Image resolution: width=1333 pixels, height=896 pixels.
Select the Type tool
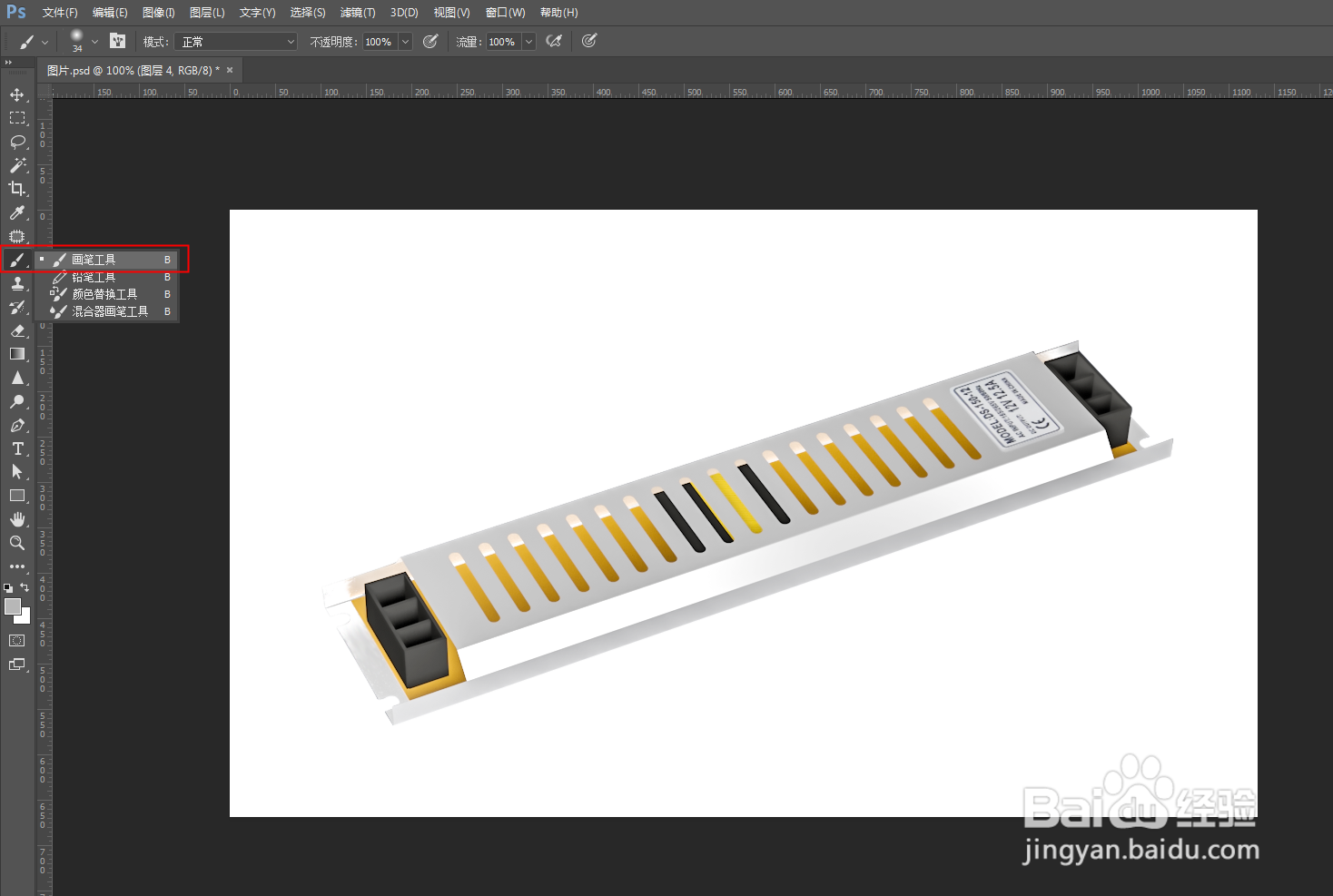(17, 448)
